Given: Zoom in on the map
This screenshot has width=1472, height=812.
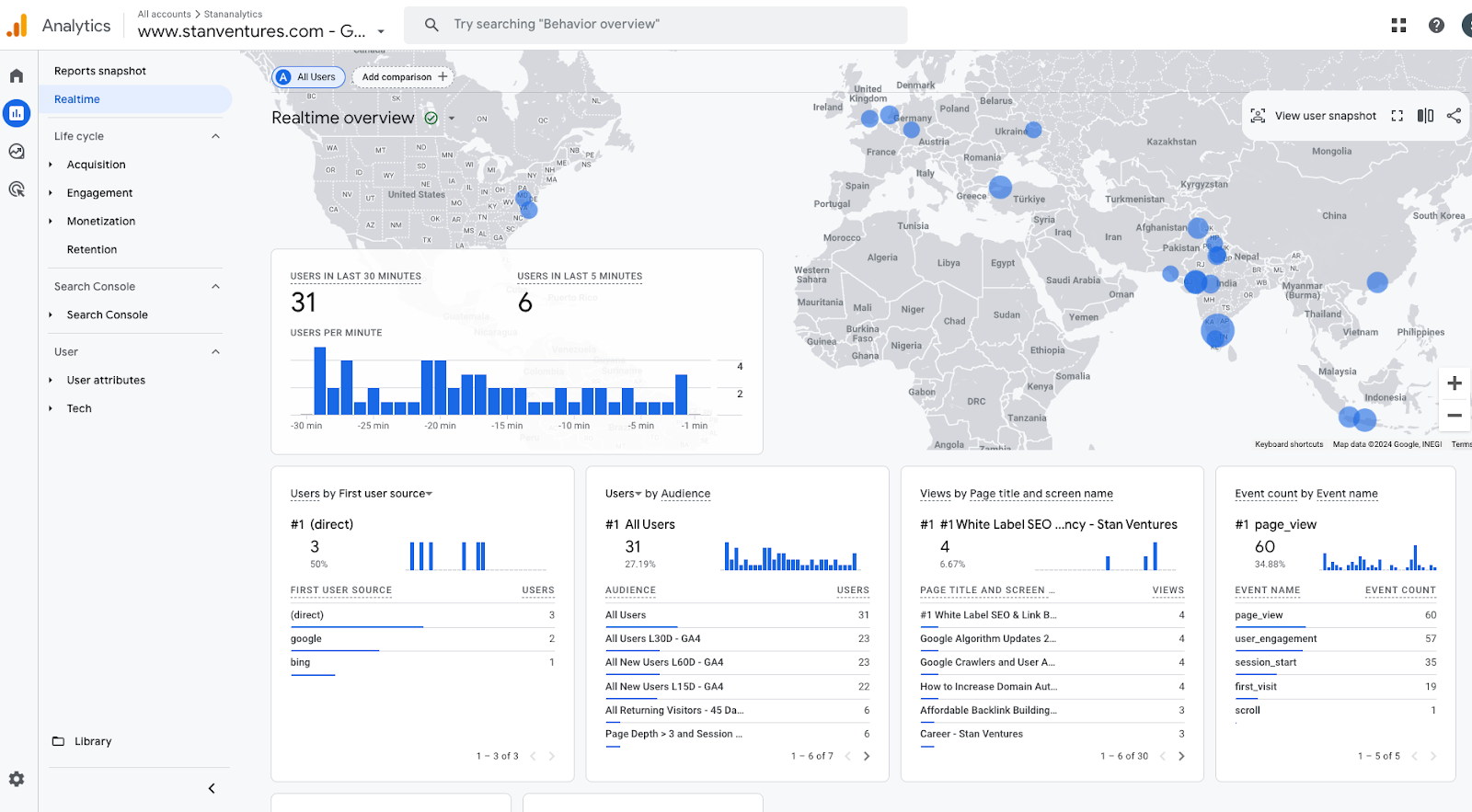Looking at the screenshot, I should coord(1455,383).
